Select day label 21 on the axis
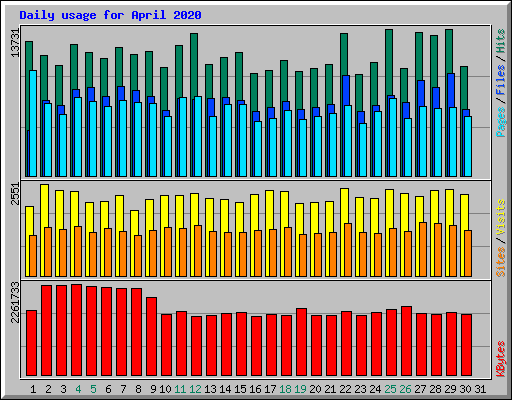This screenshot has width=512, height=400. click(x=330, y=389)
